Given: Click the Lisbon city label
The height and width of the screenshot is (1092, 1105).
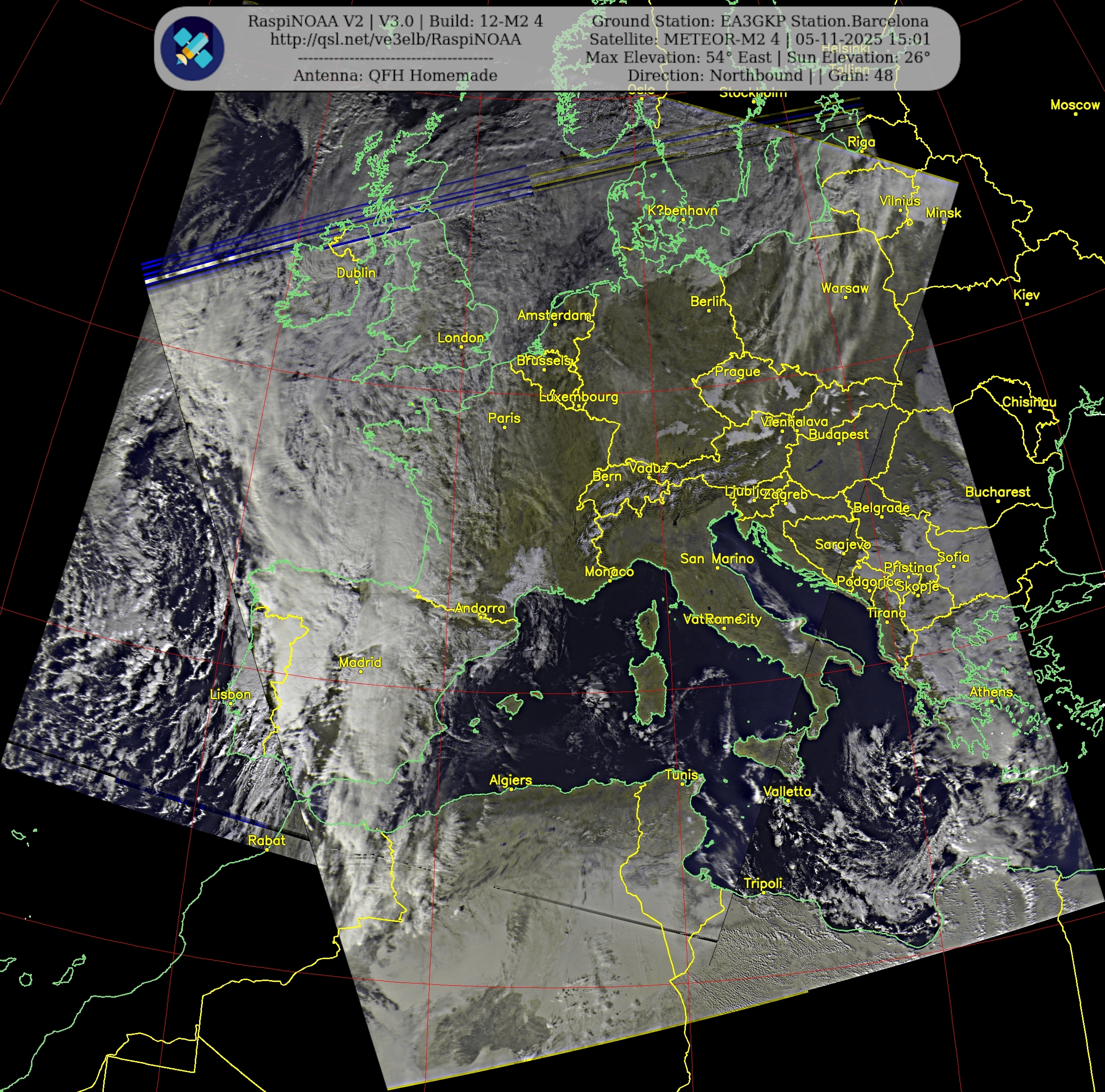Looking at the screenshot, I should [x=231, y=694].
